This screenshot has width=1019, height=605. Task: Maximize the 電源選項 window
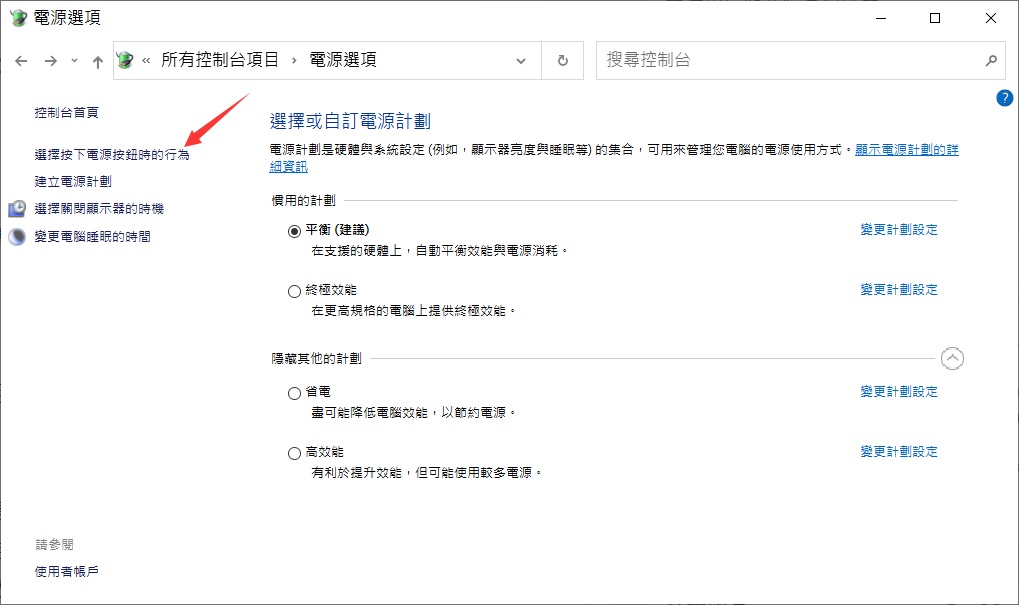tap(935, 18)
